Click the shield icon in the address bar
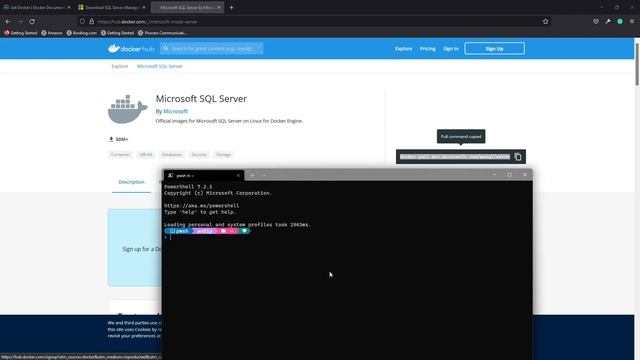640x360 pixels. pyautogui.click(x=82, y=21)
